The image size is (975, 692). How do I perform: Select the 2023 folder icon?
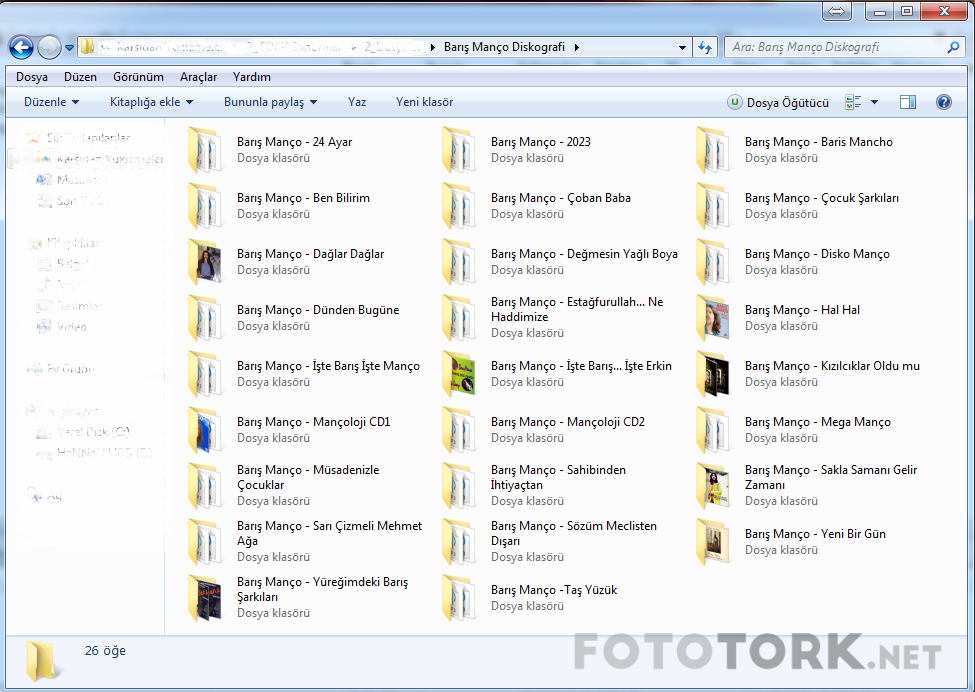(459, 149)
